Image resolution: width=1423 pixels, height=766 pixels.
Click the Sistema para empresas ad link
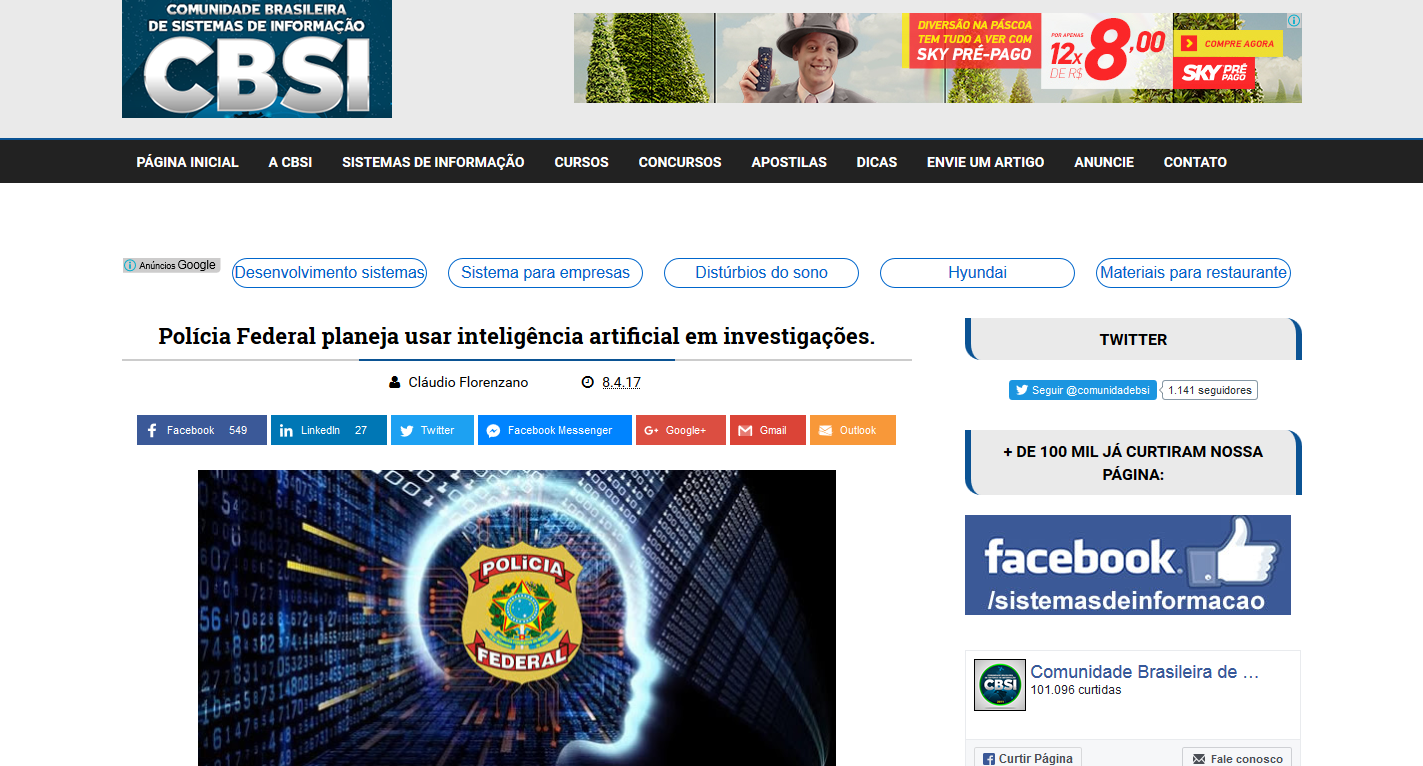545,273
